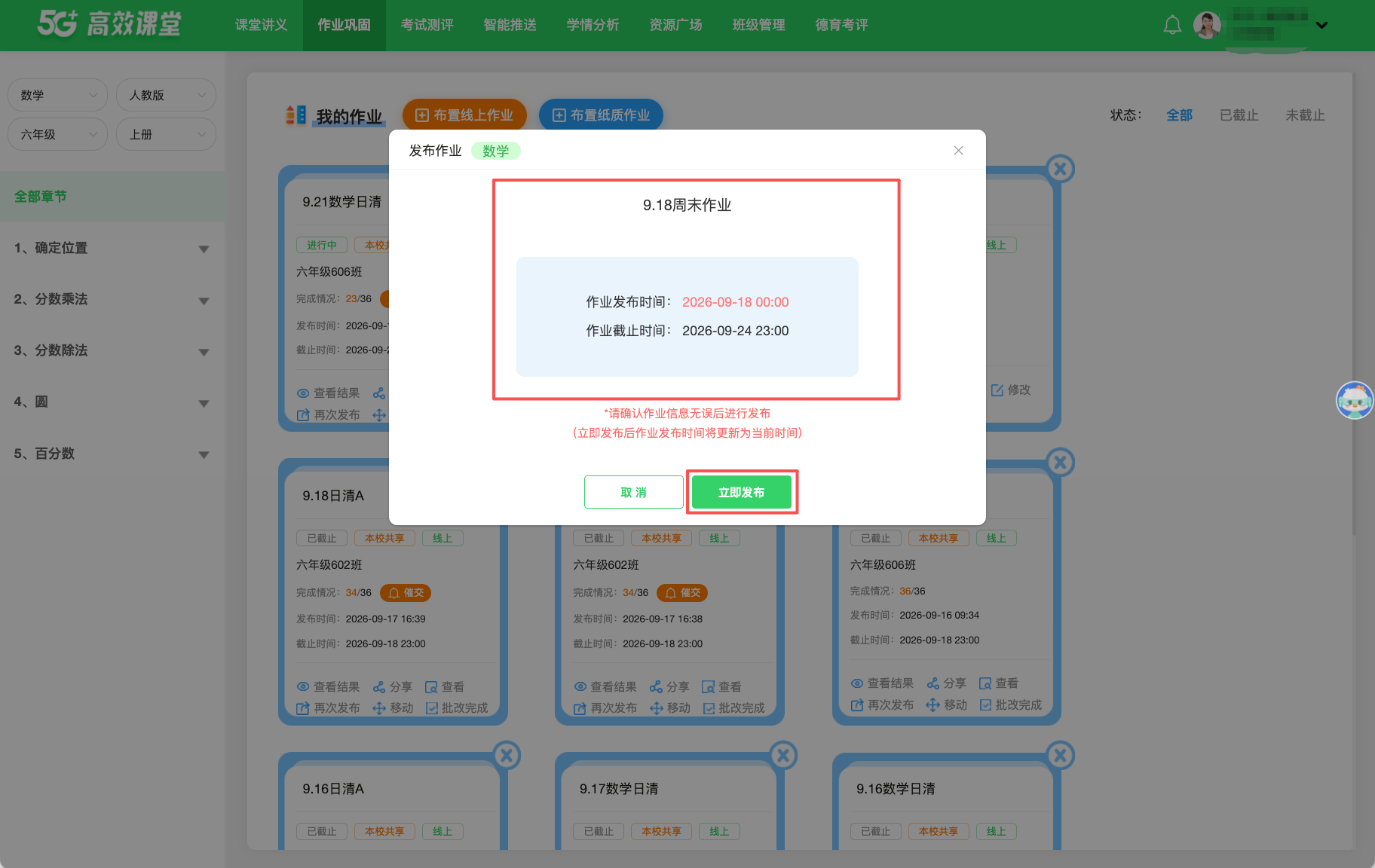Image resolution: width=1375 pixels, height=868 pixels.
Task: Click 催交 on the 16:38 published card
Action: (x=682, y=593)
